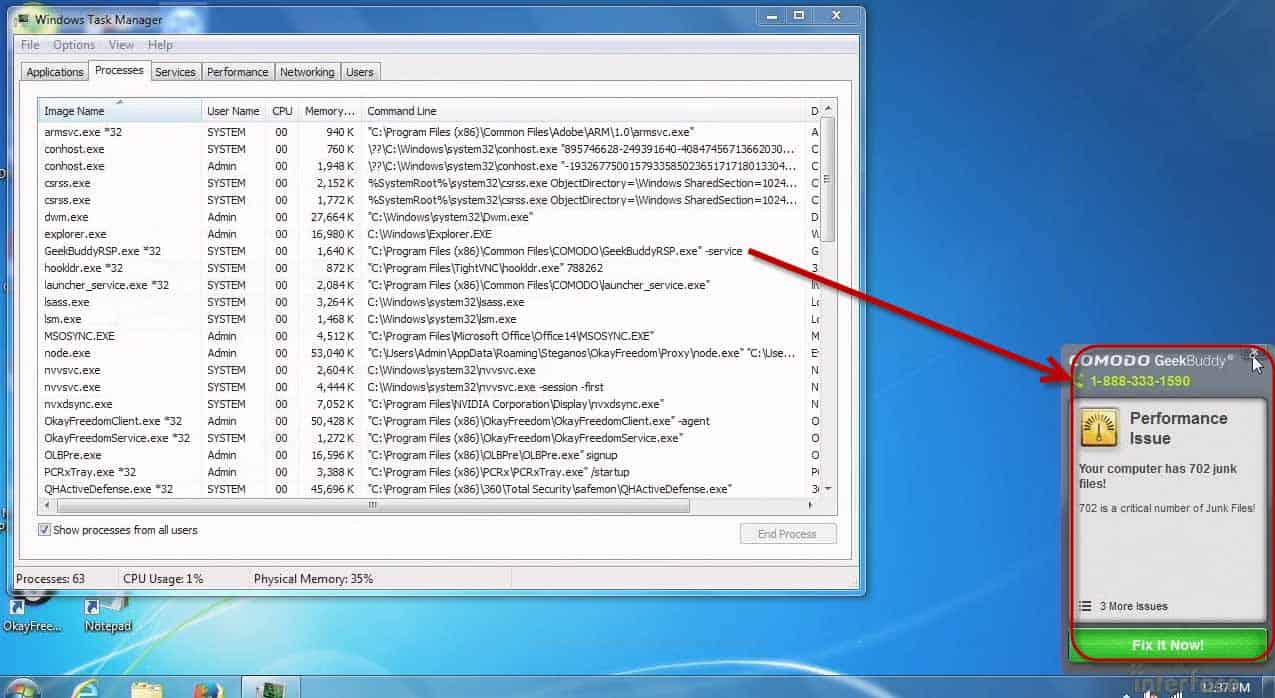1275x698 pixels.
Task: Select the Processes tab
Action: [119, 70]
